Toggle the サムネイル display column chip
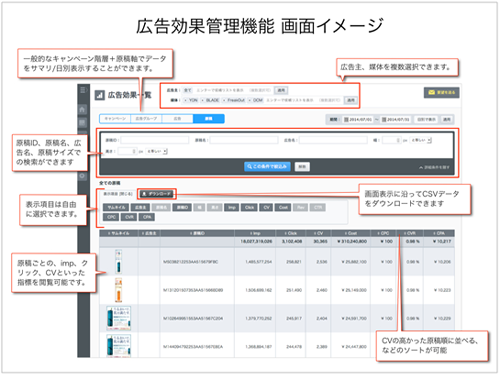The height and width of the screenshot is (374, 500). [x=116, y=208]
